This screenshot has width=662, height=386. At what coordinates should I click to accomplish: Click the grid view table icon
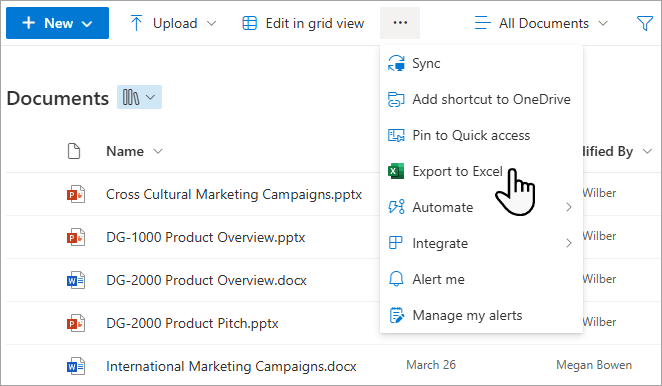250,23
